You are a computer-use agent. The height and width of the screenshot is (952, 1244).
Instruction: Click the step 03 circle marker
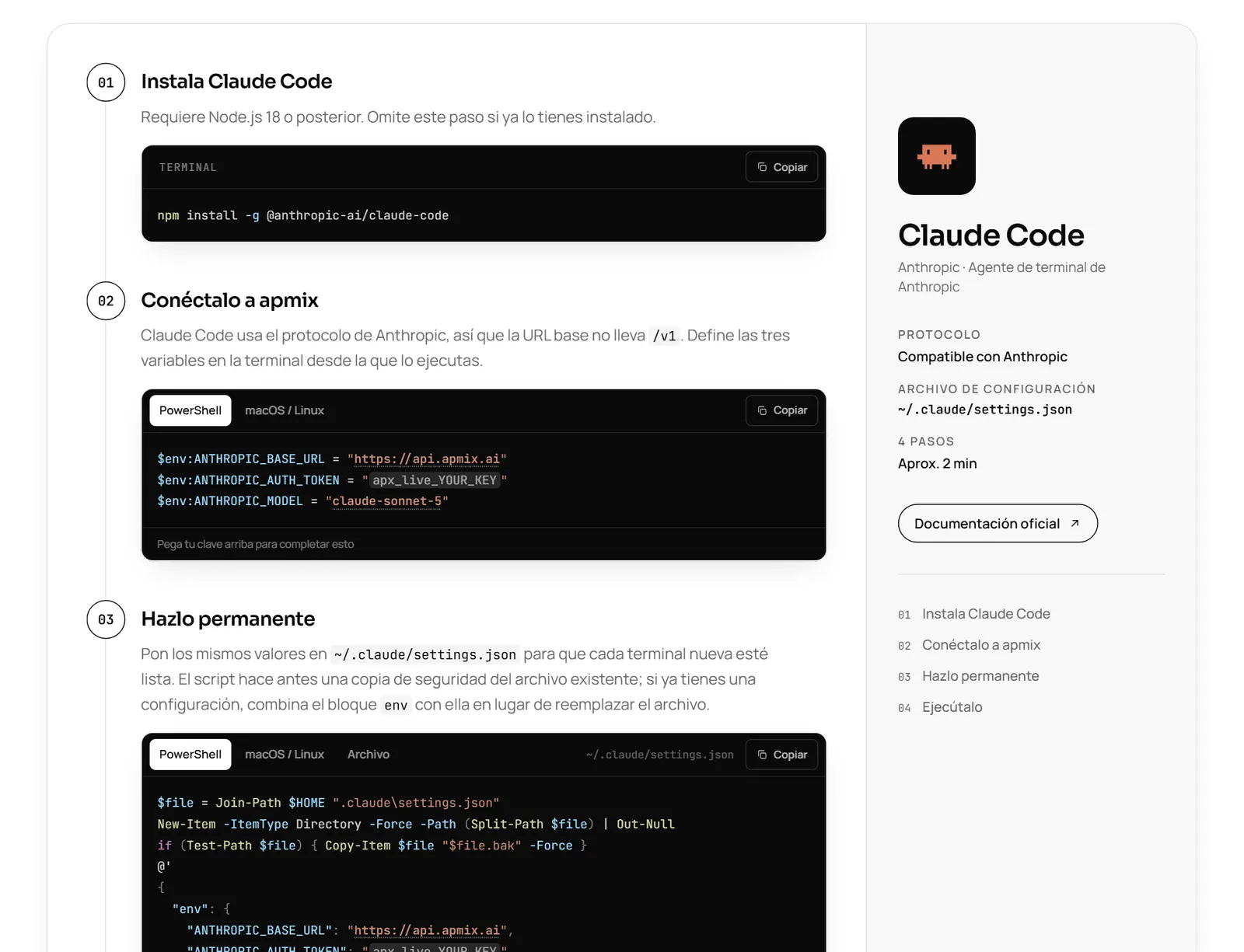pyautogui.click(x=106, y=619)
